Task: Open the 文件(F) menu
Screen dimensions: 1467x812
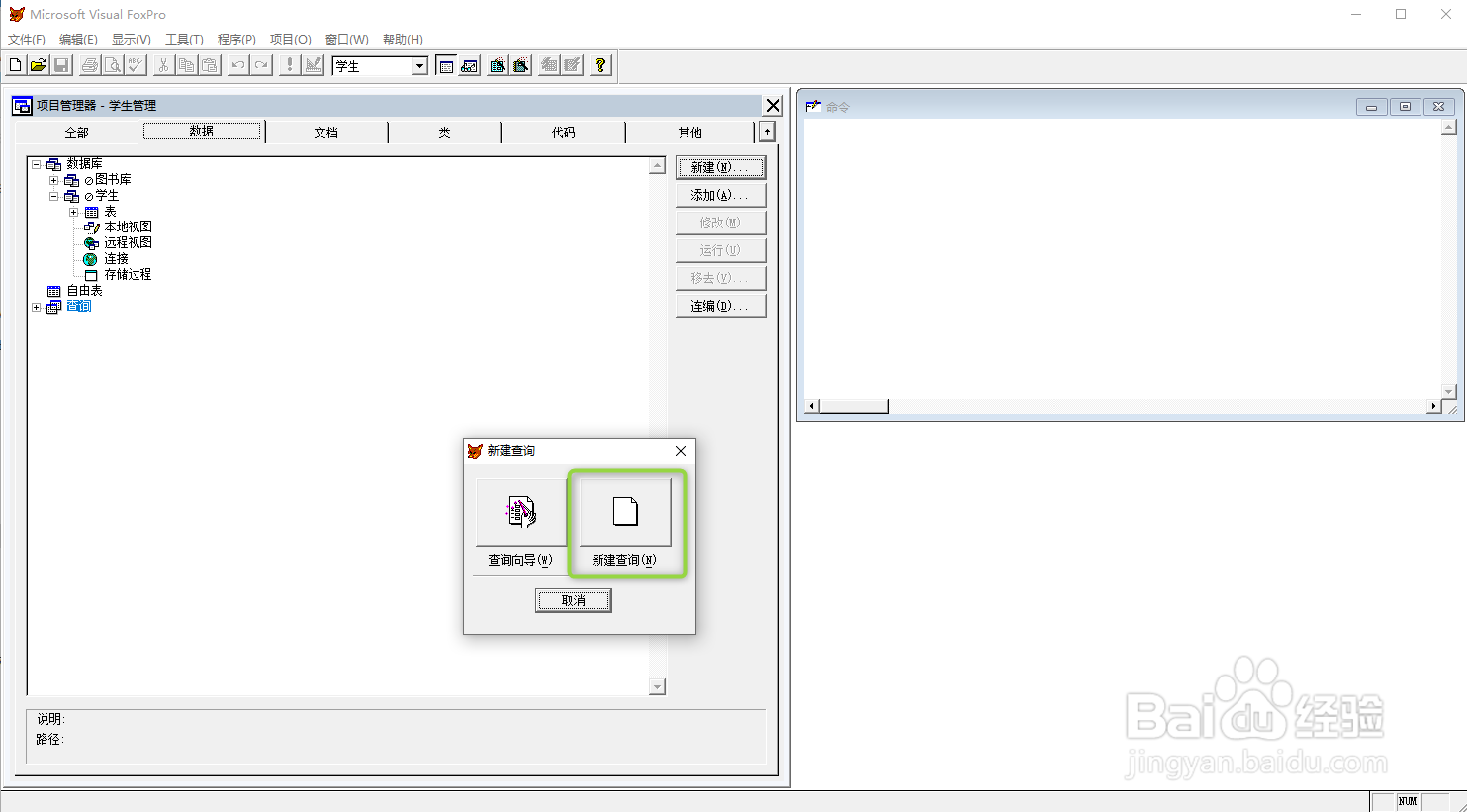Action: pos(27,40)
